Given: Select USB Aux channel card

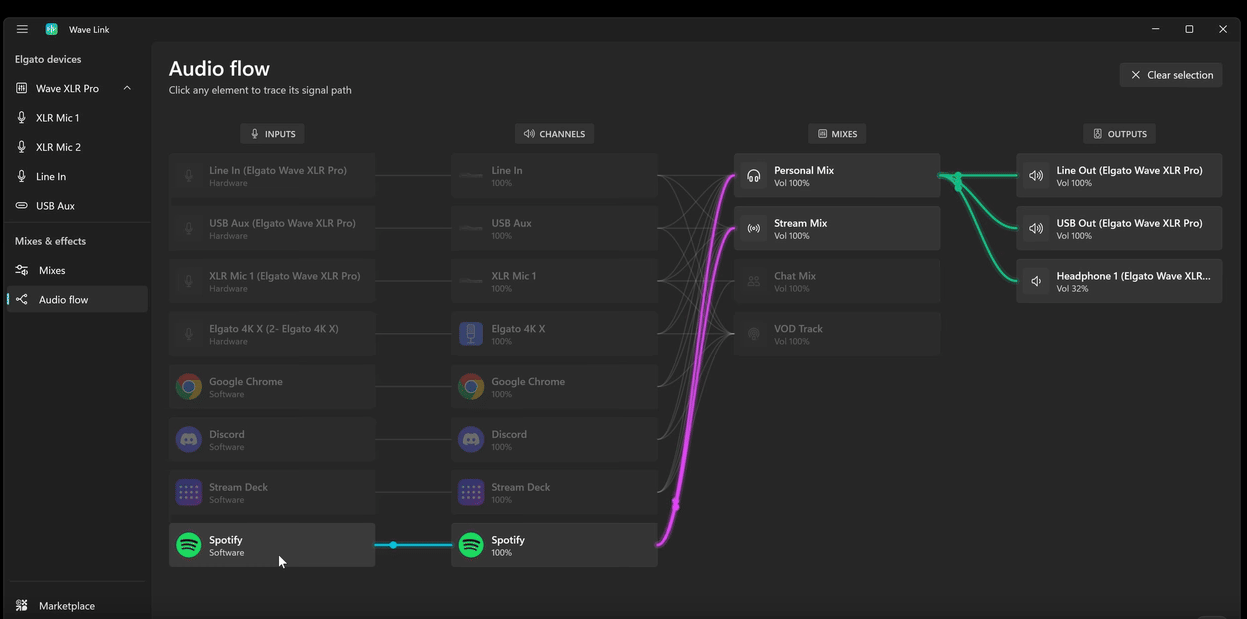Looking at the screenshot, I should (554, 228).
